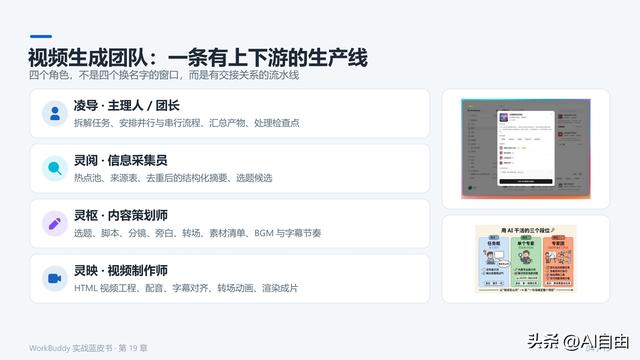Click the pencil icon beside 灵枢 · 内容策划师

coord(55,223)
